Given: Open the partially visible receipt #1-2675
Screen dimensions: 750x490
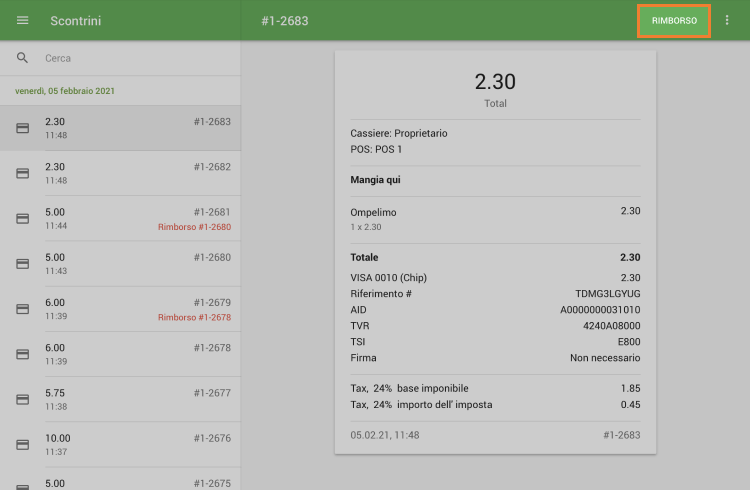Looking at the screenshot, I should coord(120,483).
